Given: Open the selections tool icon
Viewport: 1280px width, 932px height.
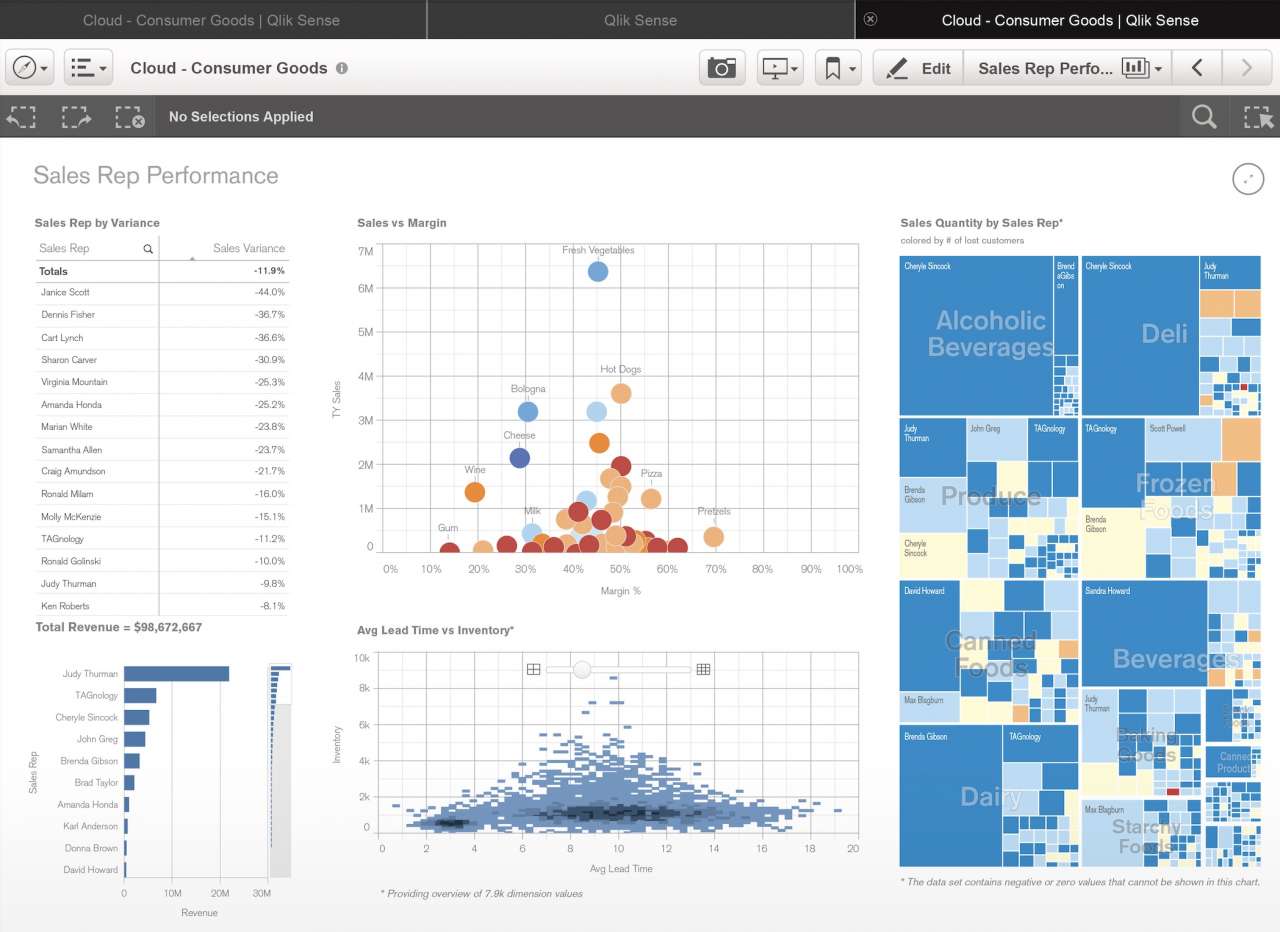Looking at the screenshot, I should pyautogui.click(x=1257, y=117).
